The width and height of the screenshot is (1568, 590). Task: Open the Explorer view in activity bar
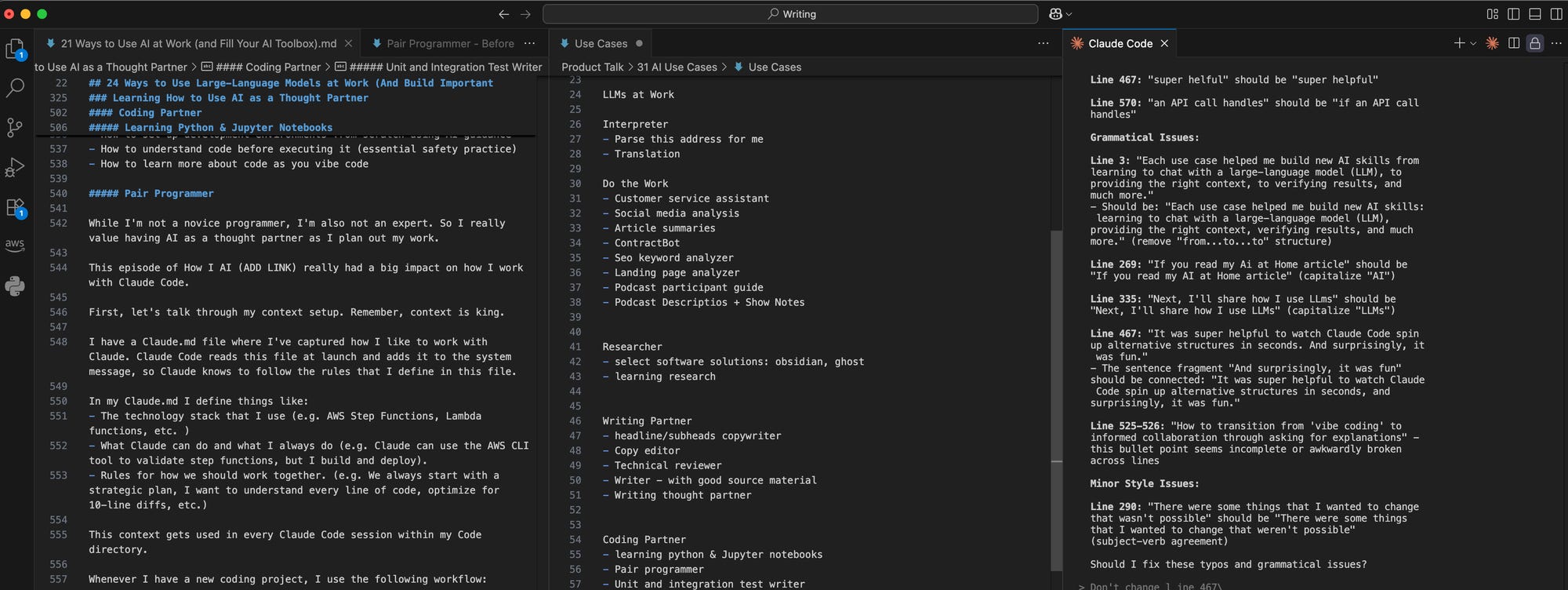point(15,49)
